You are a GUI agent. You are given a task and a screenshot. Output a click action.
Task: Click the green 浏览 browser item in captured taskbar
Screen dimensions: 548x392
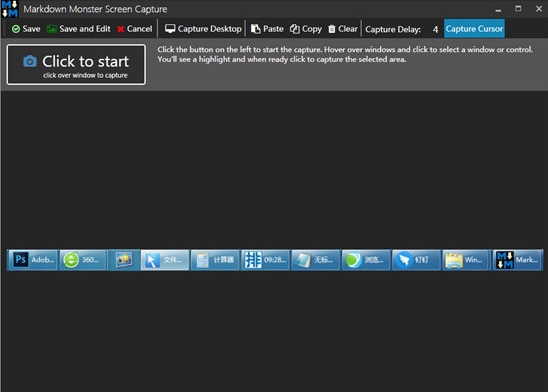point(366,260)
